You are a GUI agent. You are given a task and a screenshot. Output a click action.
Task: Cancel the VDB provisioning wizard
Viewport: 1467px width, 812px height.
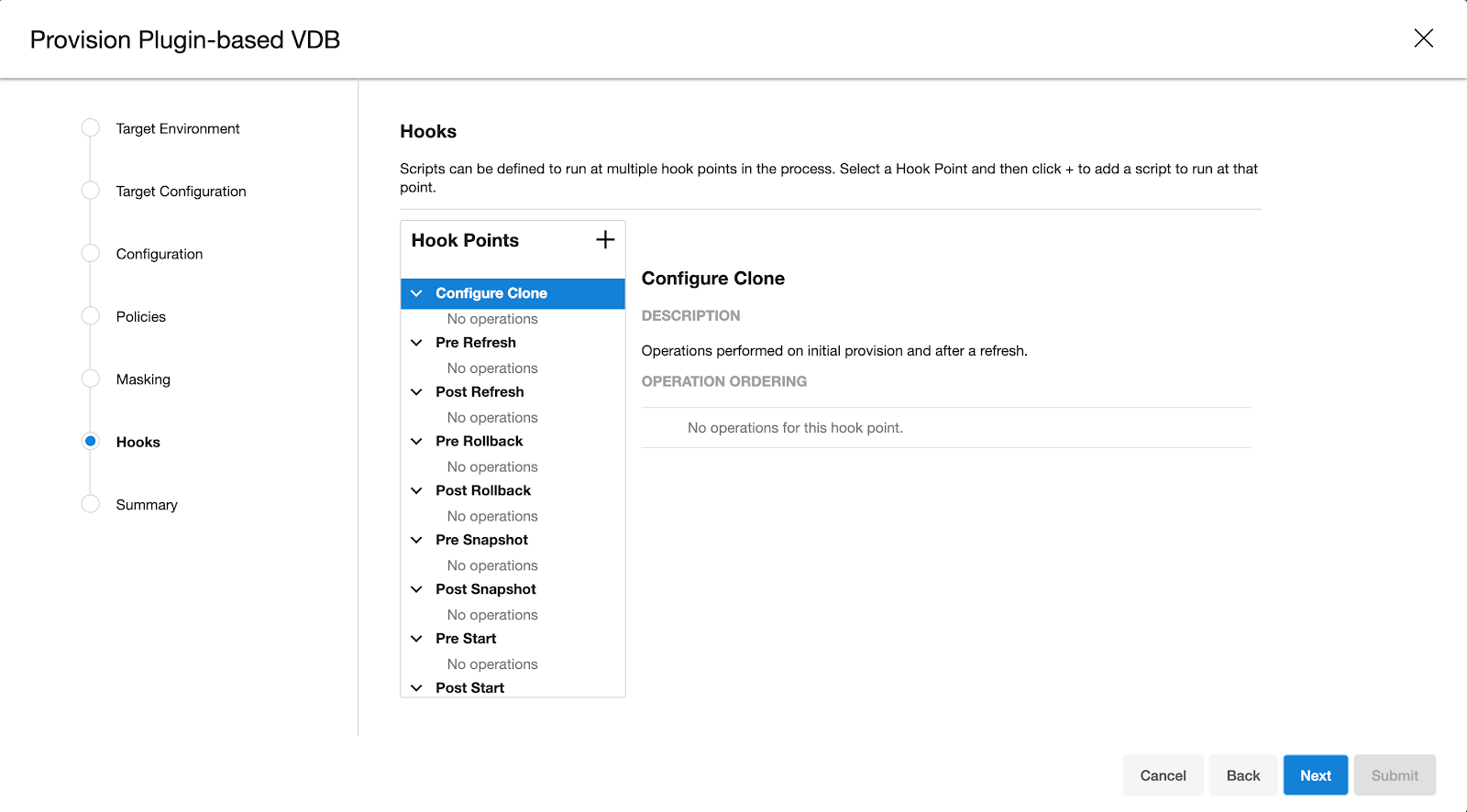click(x=1163, y=775)
